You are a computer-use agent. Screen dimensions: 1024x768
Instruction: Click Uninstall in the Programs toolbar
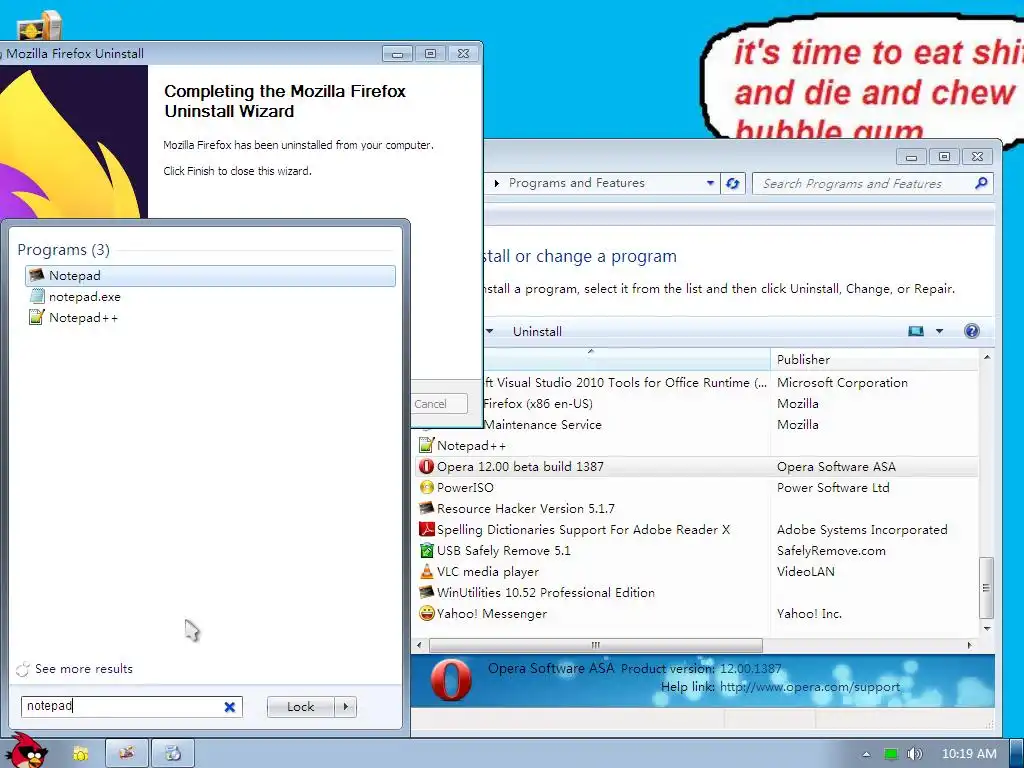tap(537, 331)
